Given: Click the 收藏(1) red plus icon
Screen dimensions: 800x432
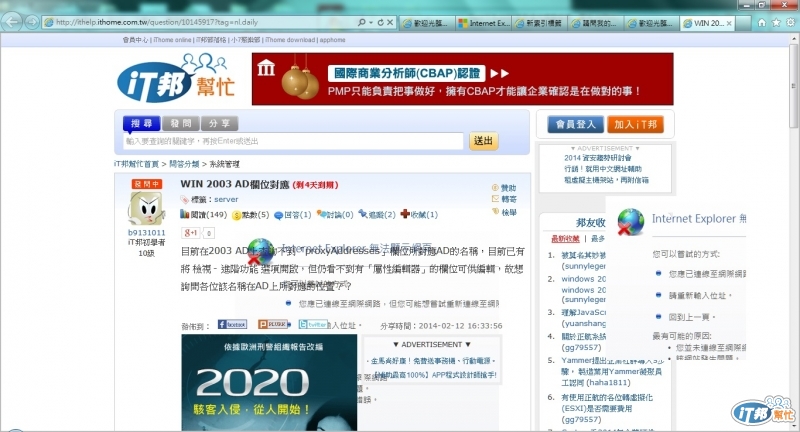Looking at the screenshot, I should [405, 214].
